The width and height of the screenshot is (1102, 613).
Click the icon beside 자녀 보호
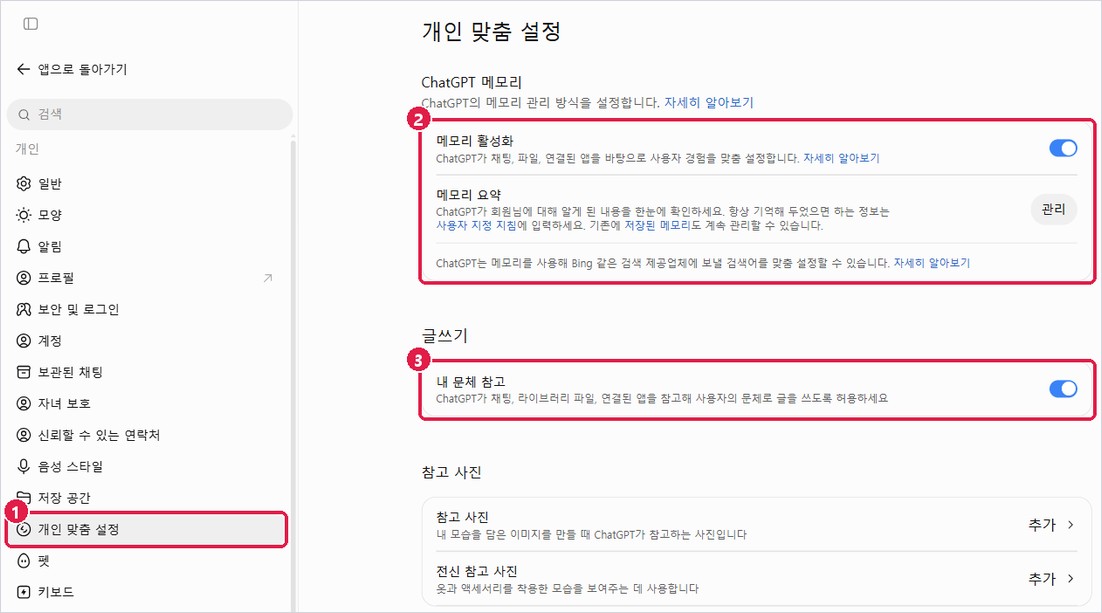(24, 404)
